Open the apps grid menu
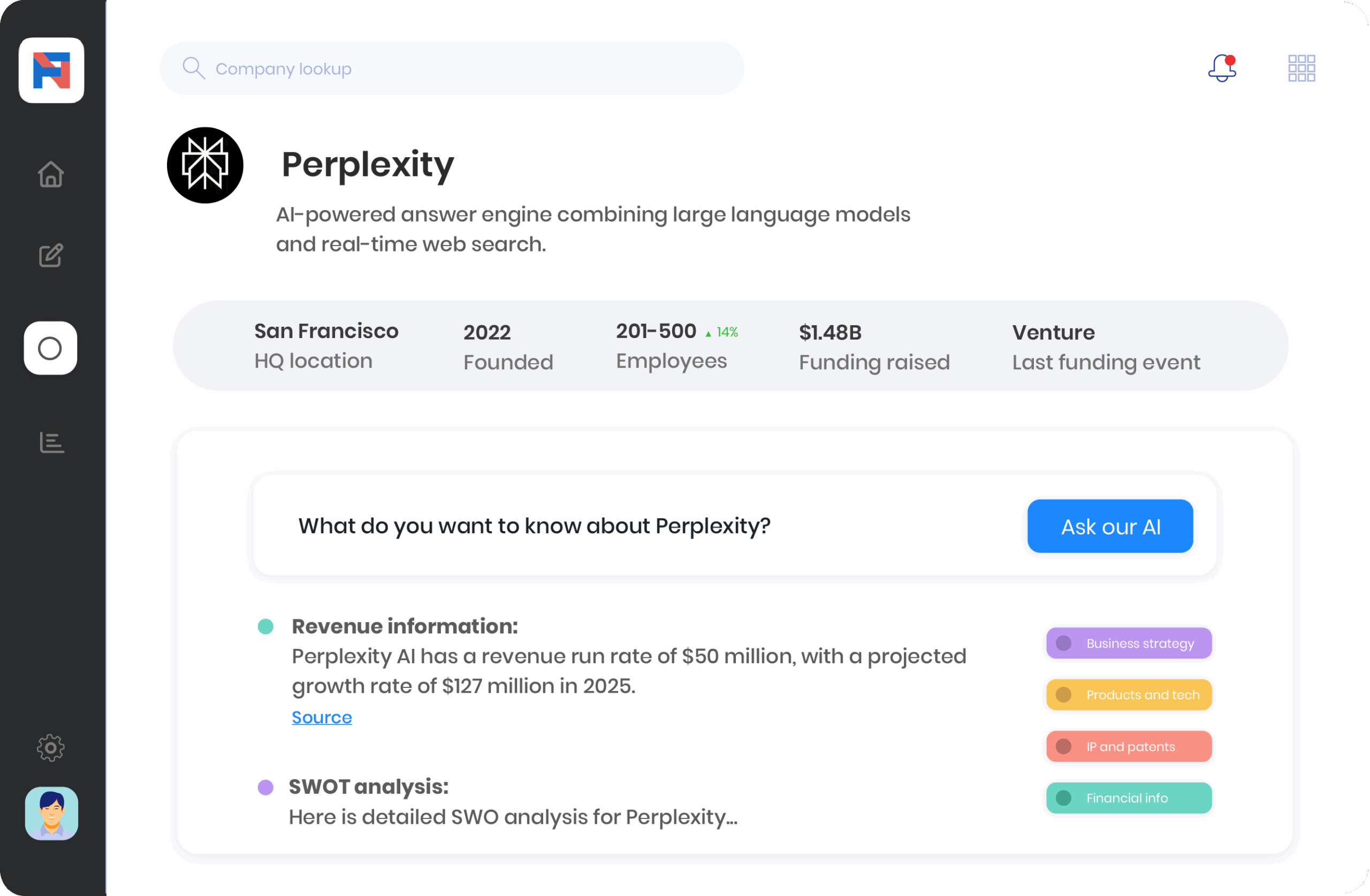 click(1301, 68)
